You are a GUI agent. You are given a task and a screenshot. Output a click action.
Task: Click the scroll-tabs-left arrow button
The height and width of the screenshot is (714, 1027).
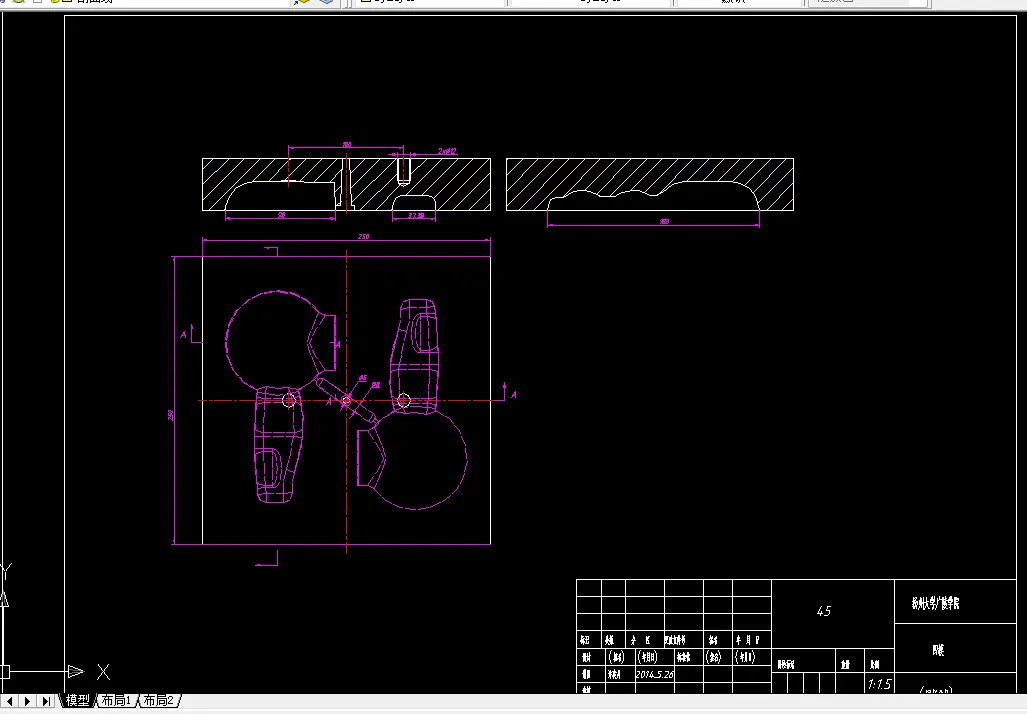10,701
